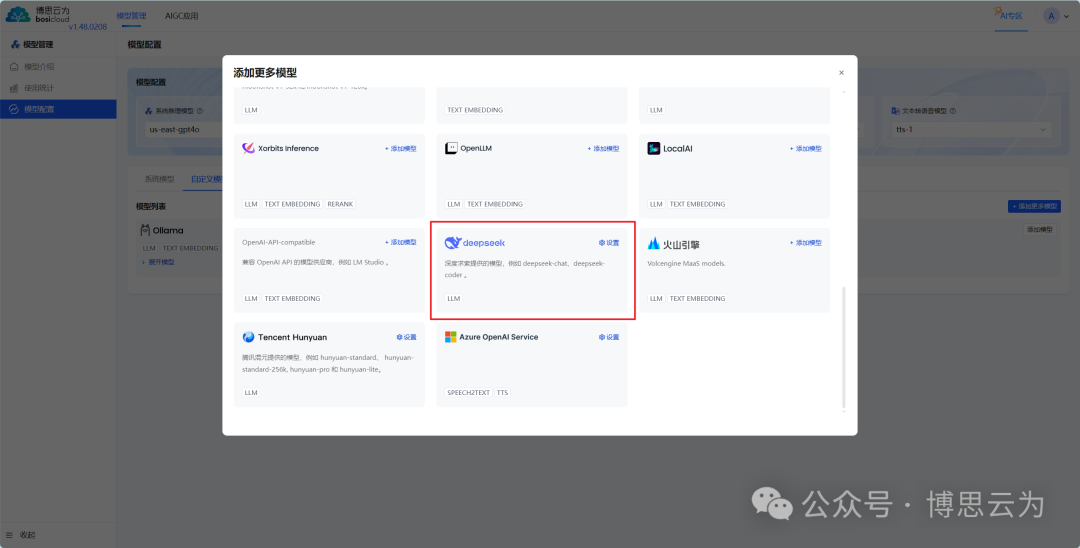Open 设置 on the Tencent Hunyuan card
This screenshot has height=548, width=1080.
click(406, 337)
